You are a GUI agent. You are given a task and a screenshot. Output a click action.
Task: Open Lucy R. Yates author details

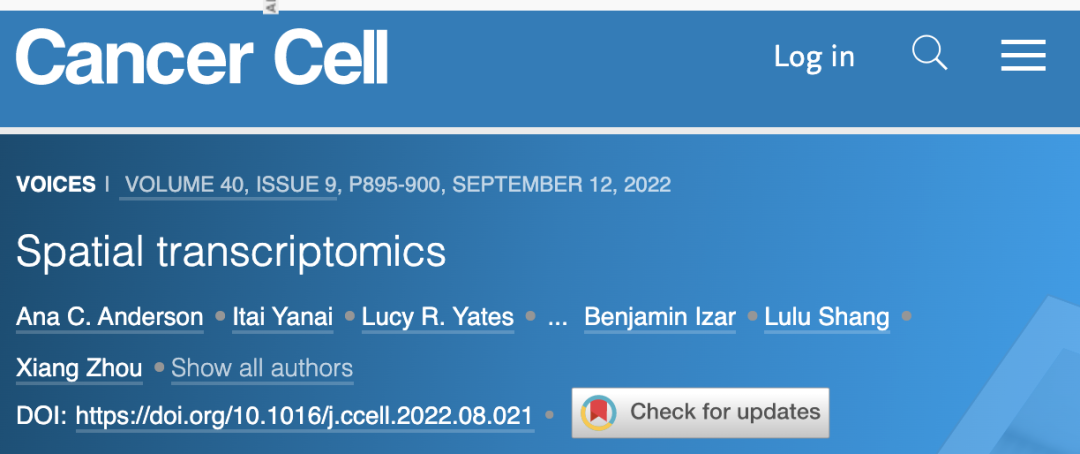point(437,317)
